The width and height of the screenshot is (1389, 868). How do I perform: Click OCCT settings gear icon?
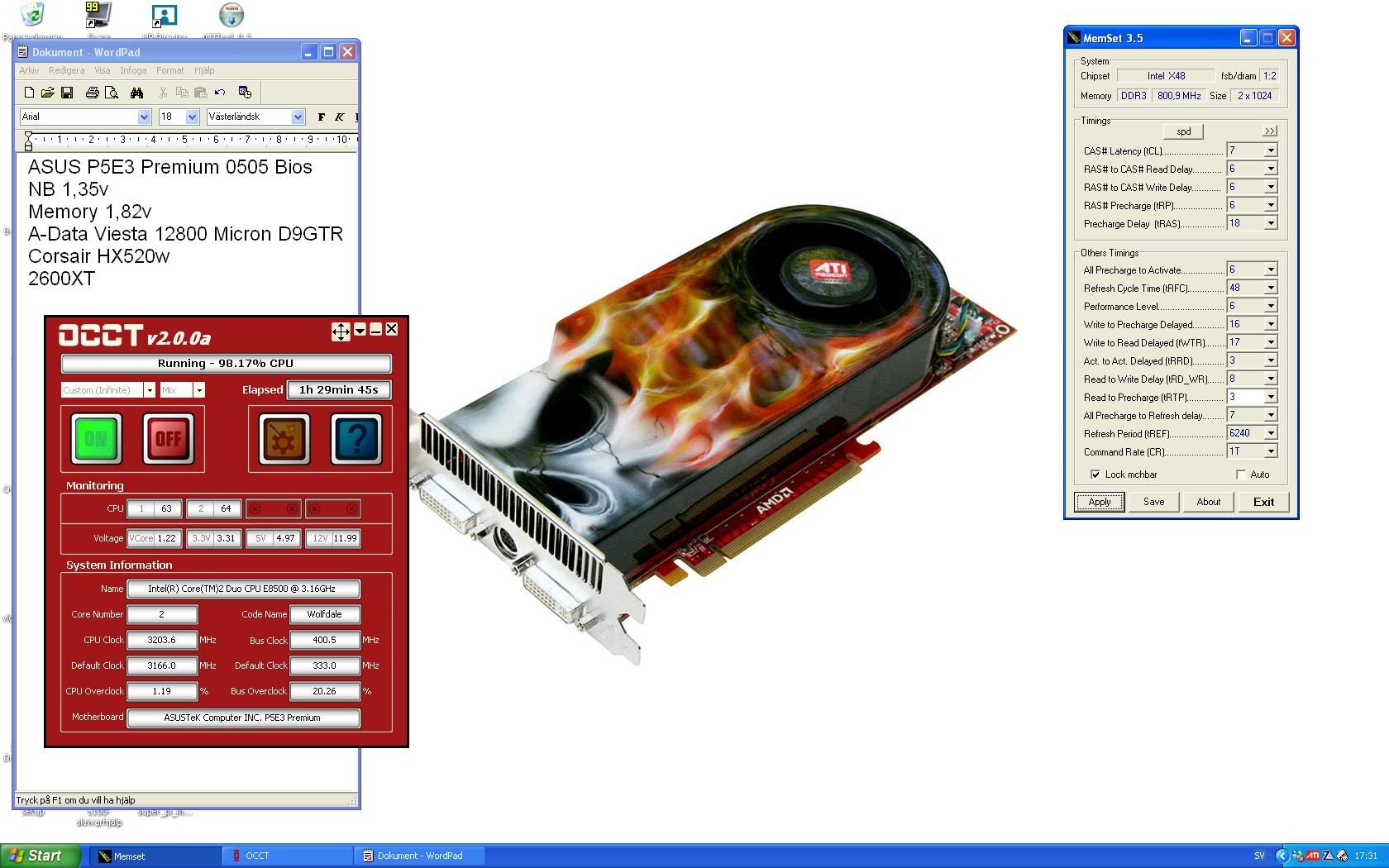coord(284,439)
